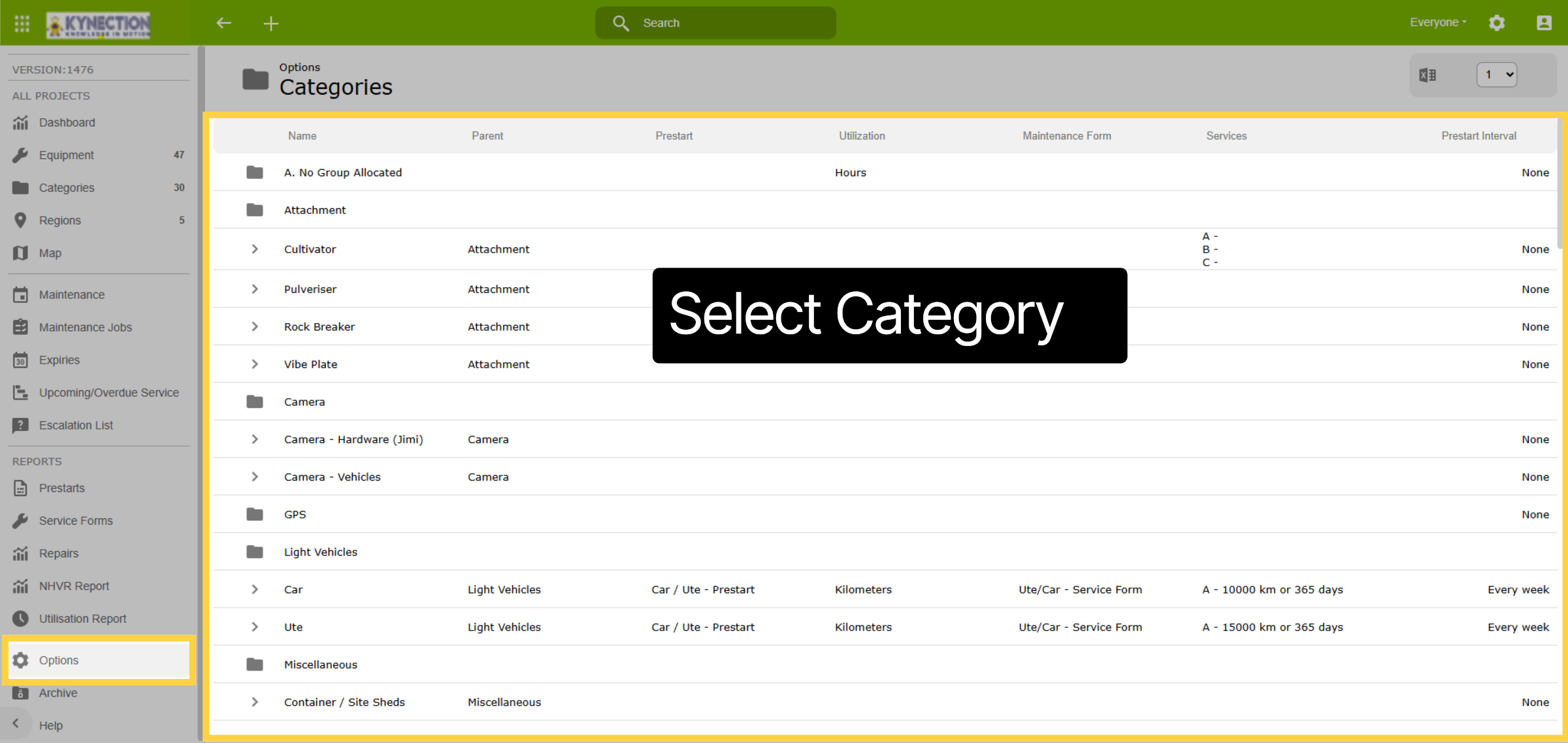Click into the Search field

point(716,24)
